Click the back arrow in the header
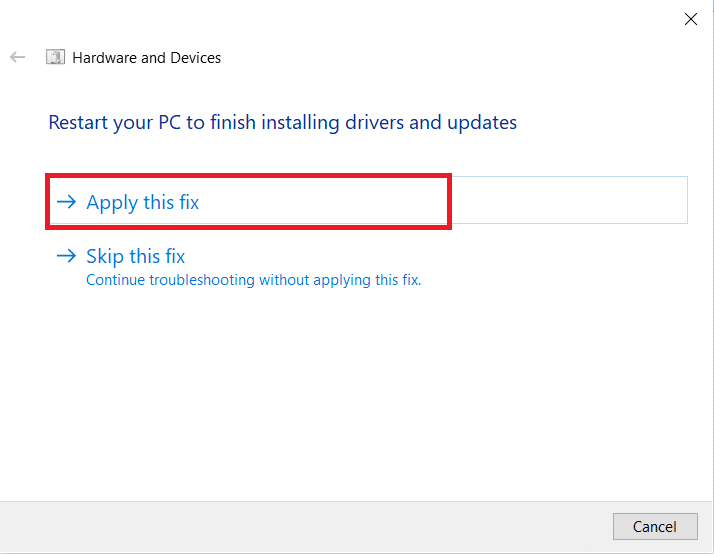The width and height of the screenshot is (714, 554). [x=17, y=58]
